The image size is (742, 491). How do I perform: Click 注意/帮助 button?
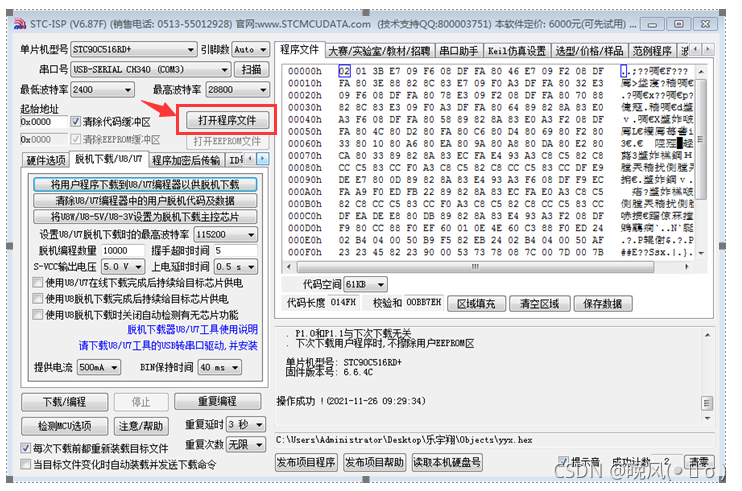141,426
